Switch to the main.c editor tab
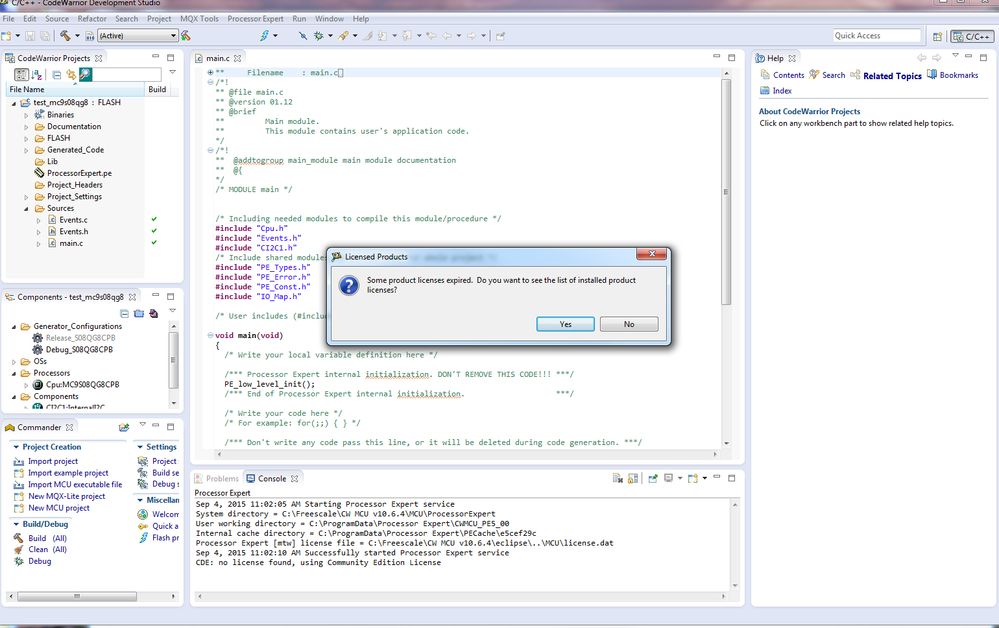Image resolution: width=999 pixels, height=628 pixels. 218,58
